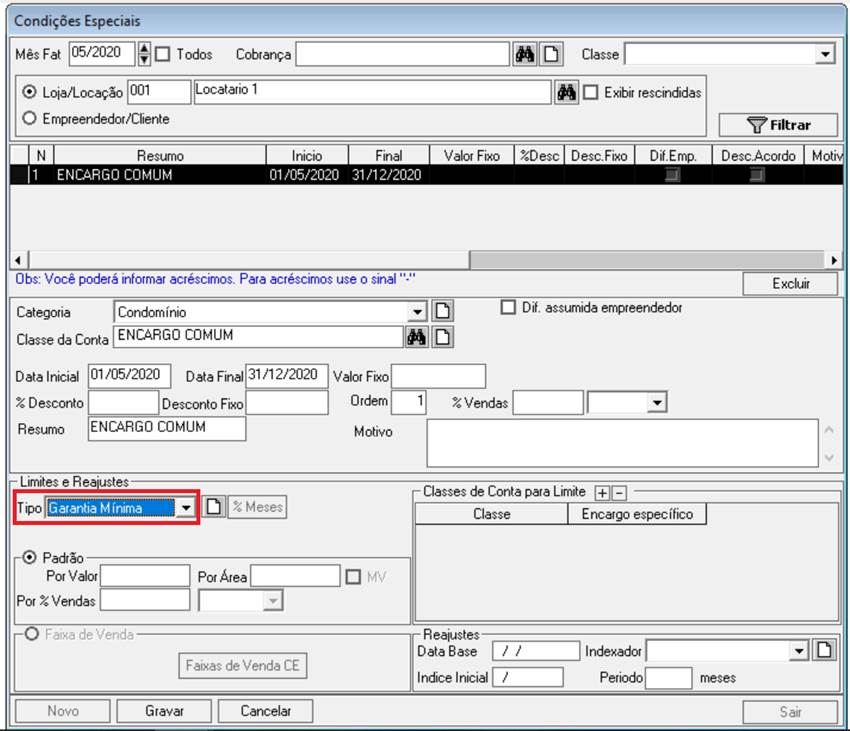Image resolution: width=850 pixels, height=731 pixels.
Task: Click the %Desc column header
Action: coord(539,156)
